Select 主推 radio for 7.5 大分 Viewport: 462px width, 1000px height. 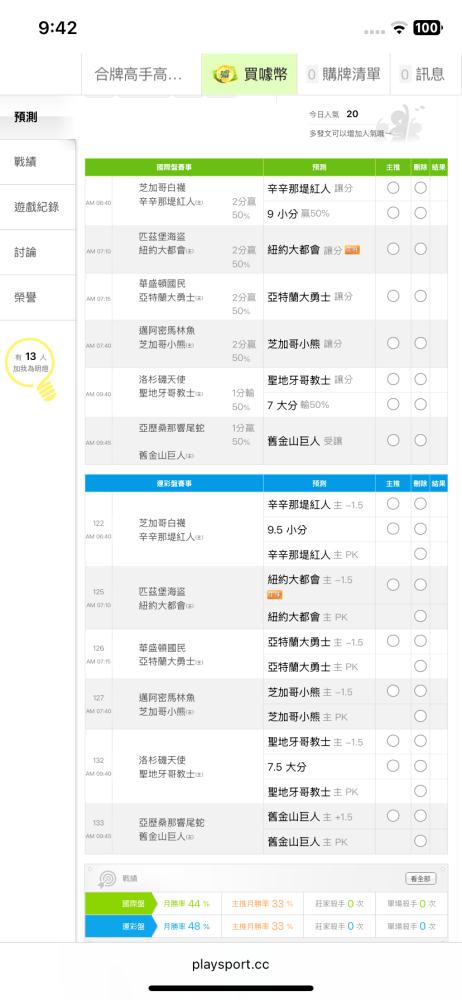(393, 765)
